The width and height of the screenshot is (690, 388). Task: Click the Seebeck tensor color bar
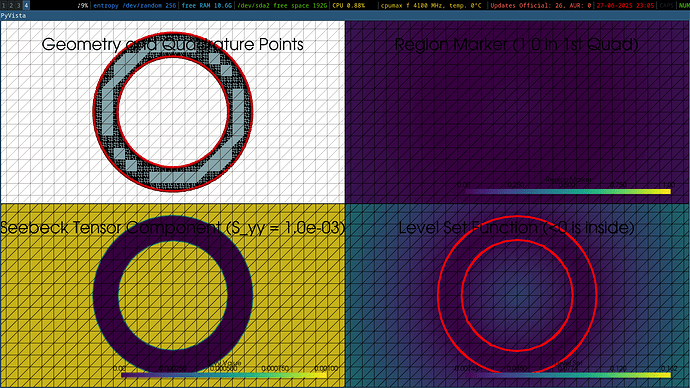tap(224, 375)
